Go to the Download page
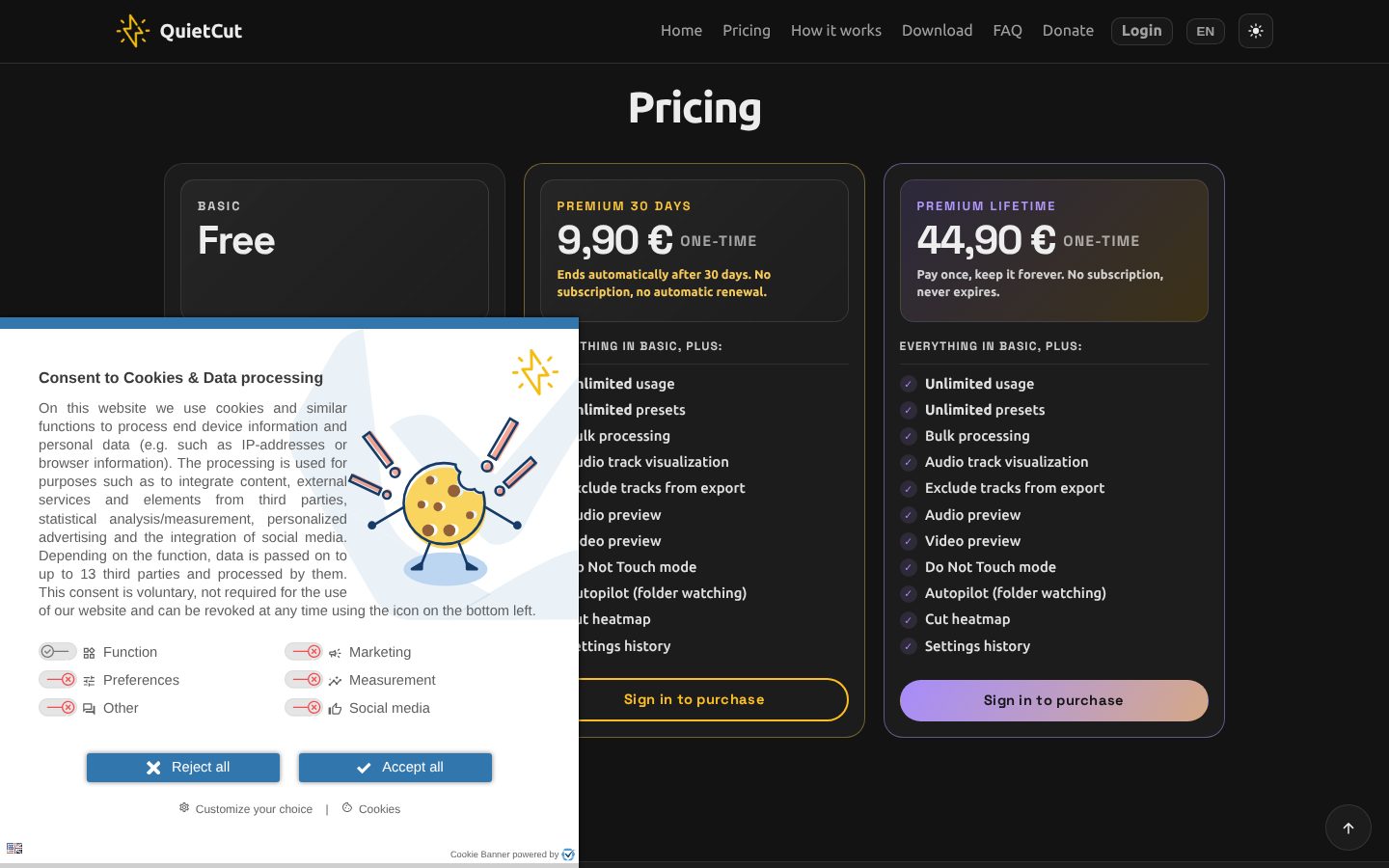The width and height of the screenshot is (1389, 868). point(937,31)
